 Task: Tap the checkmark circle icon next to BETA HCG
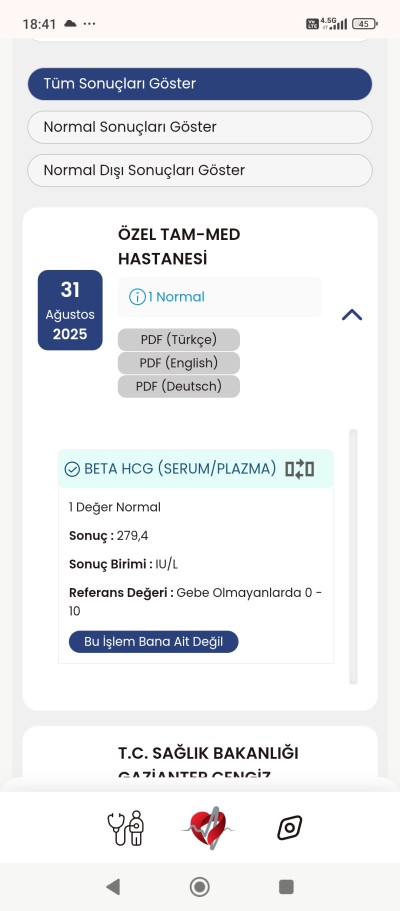72,469
